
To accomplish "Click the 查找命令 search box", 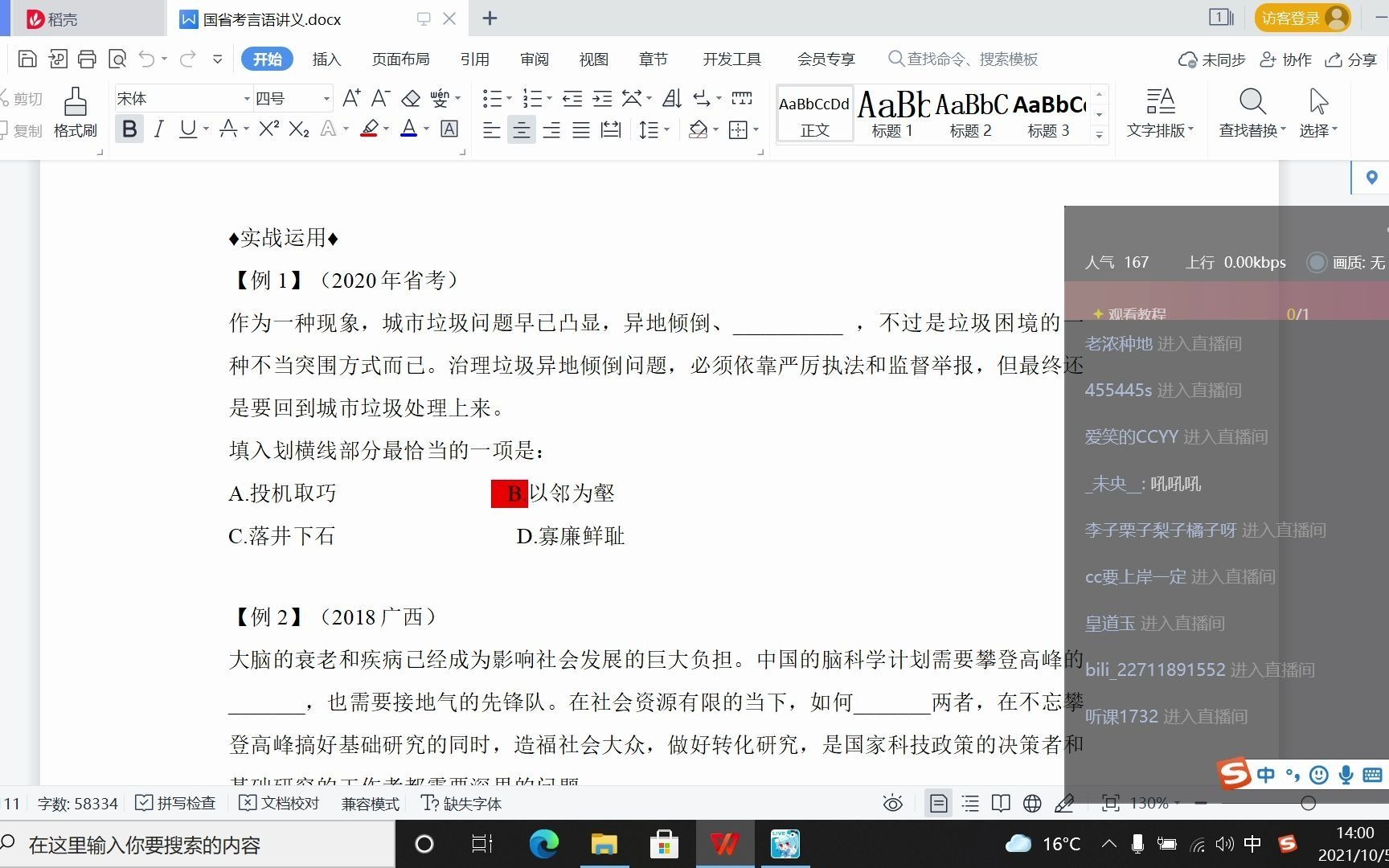I will 963,59.
